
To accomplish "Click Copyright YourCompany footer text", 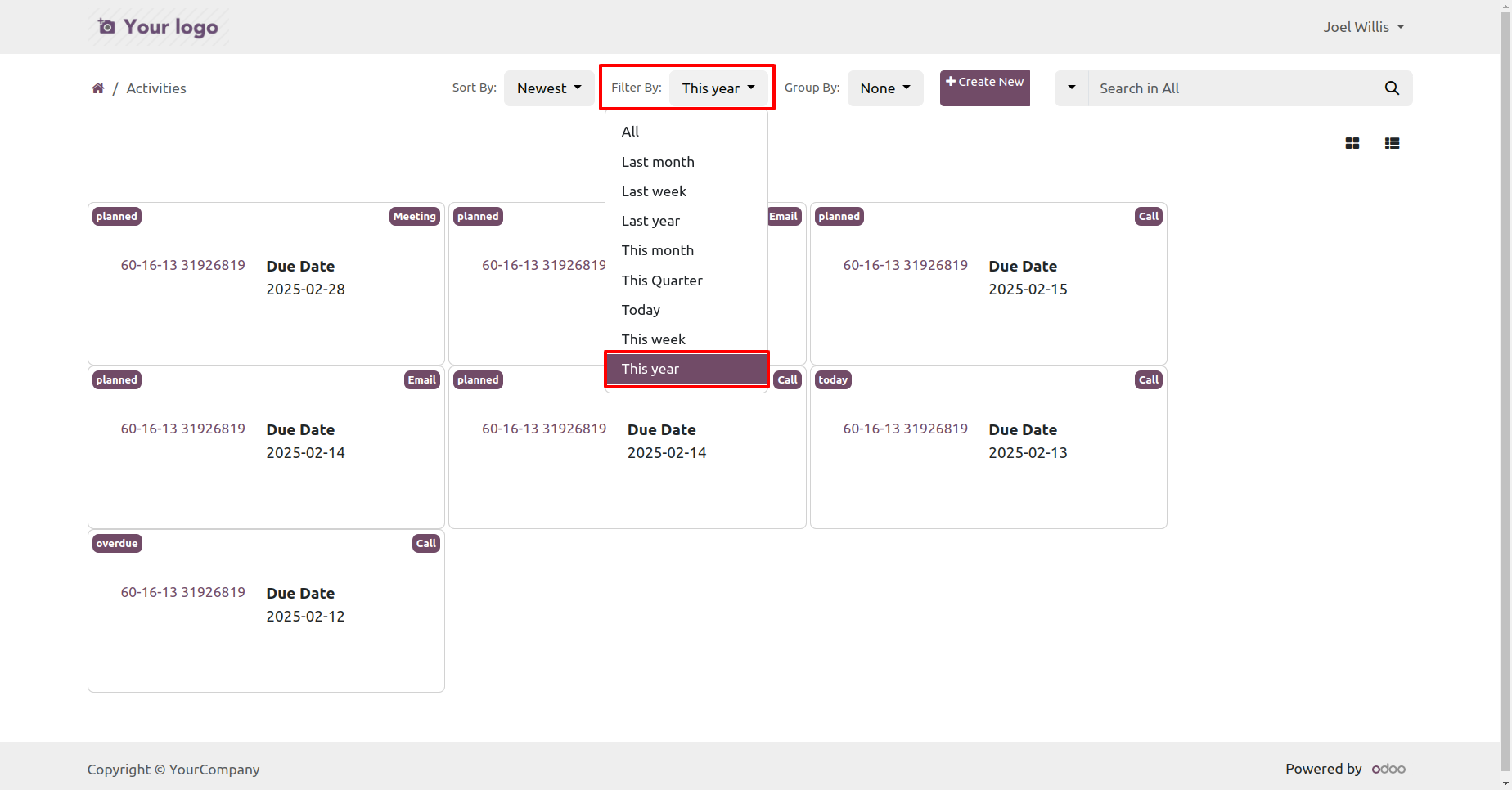I will [x=173, y=770].
